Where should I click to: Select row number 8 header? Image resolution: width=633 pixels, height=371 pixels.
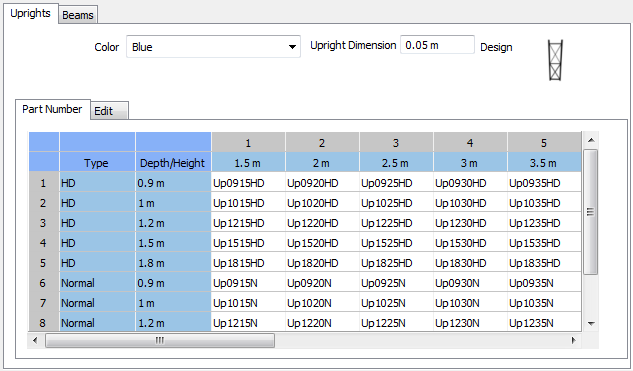(x=44, y=322)
